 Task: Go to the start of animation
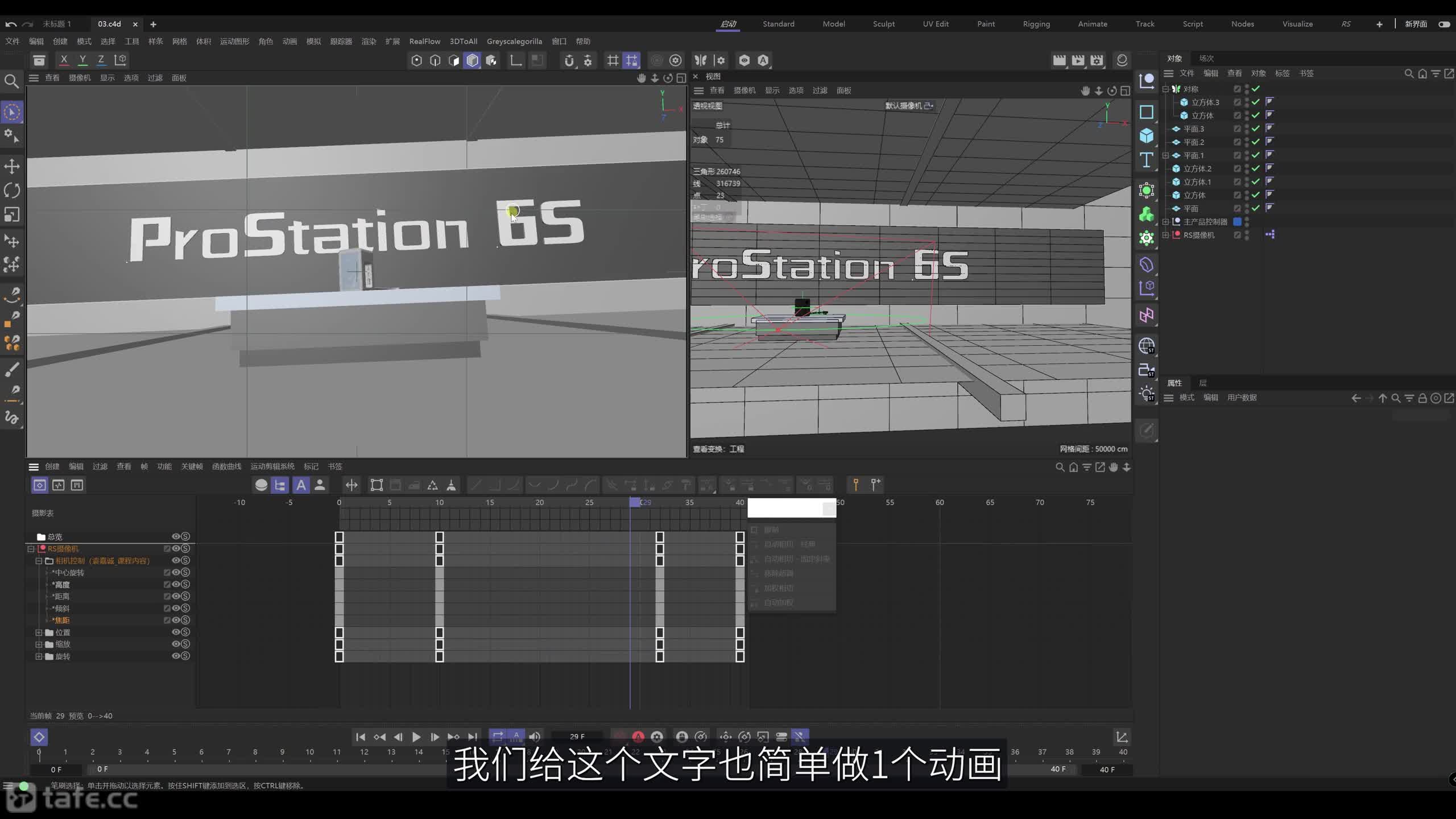click(x=361, y=737)
